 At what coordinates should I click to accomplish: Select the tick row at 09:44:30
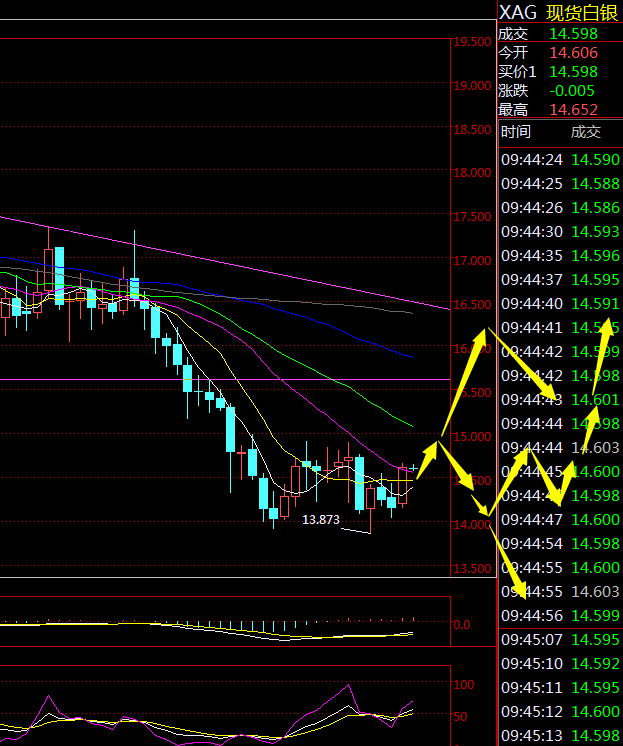click(560, 232)
